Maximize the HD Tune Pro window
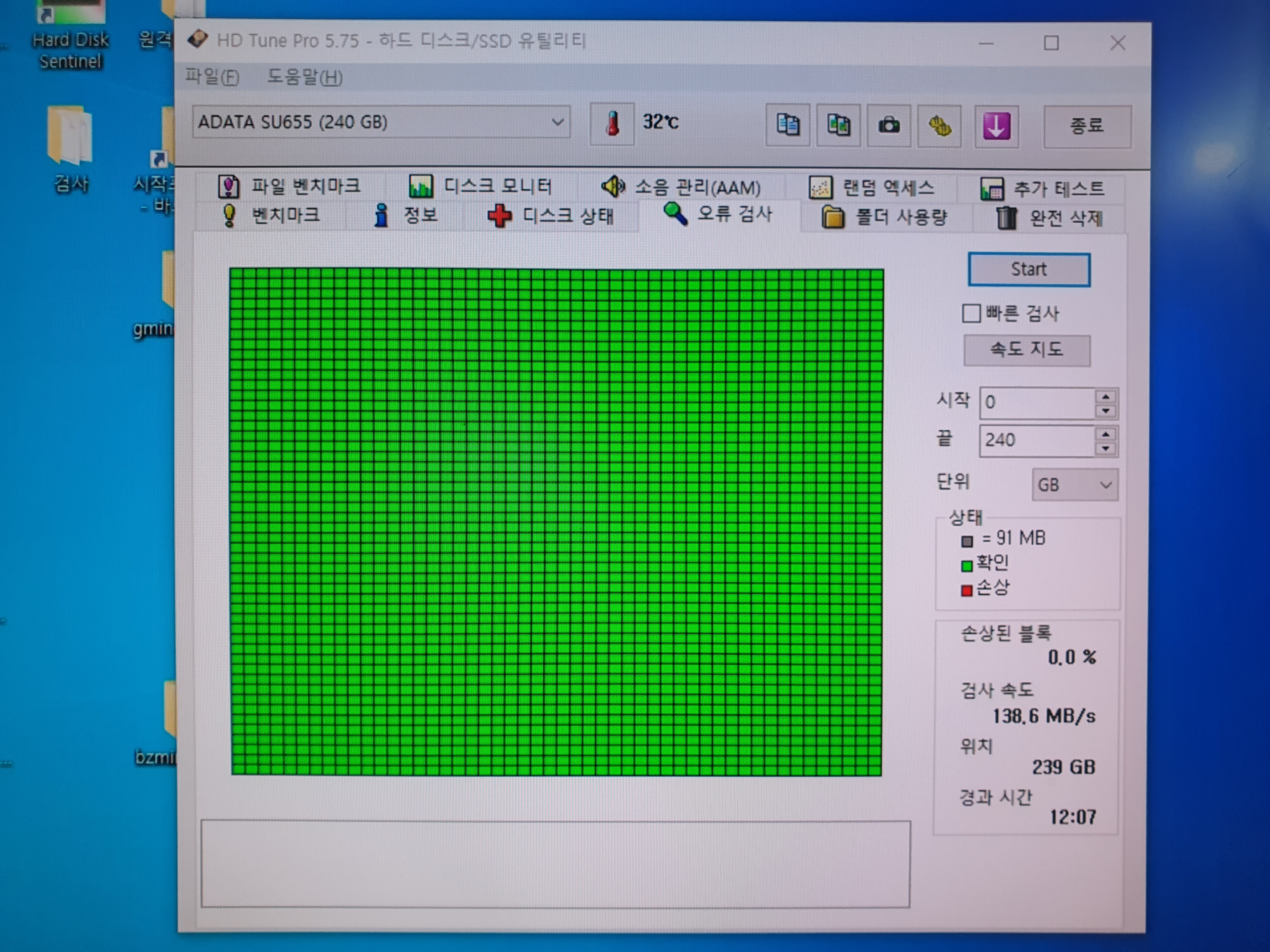 (x=1051, y=43)
